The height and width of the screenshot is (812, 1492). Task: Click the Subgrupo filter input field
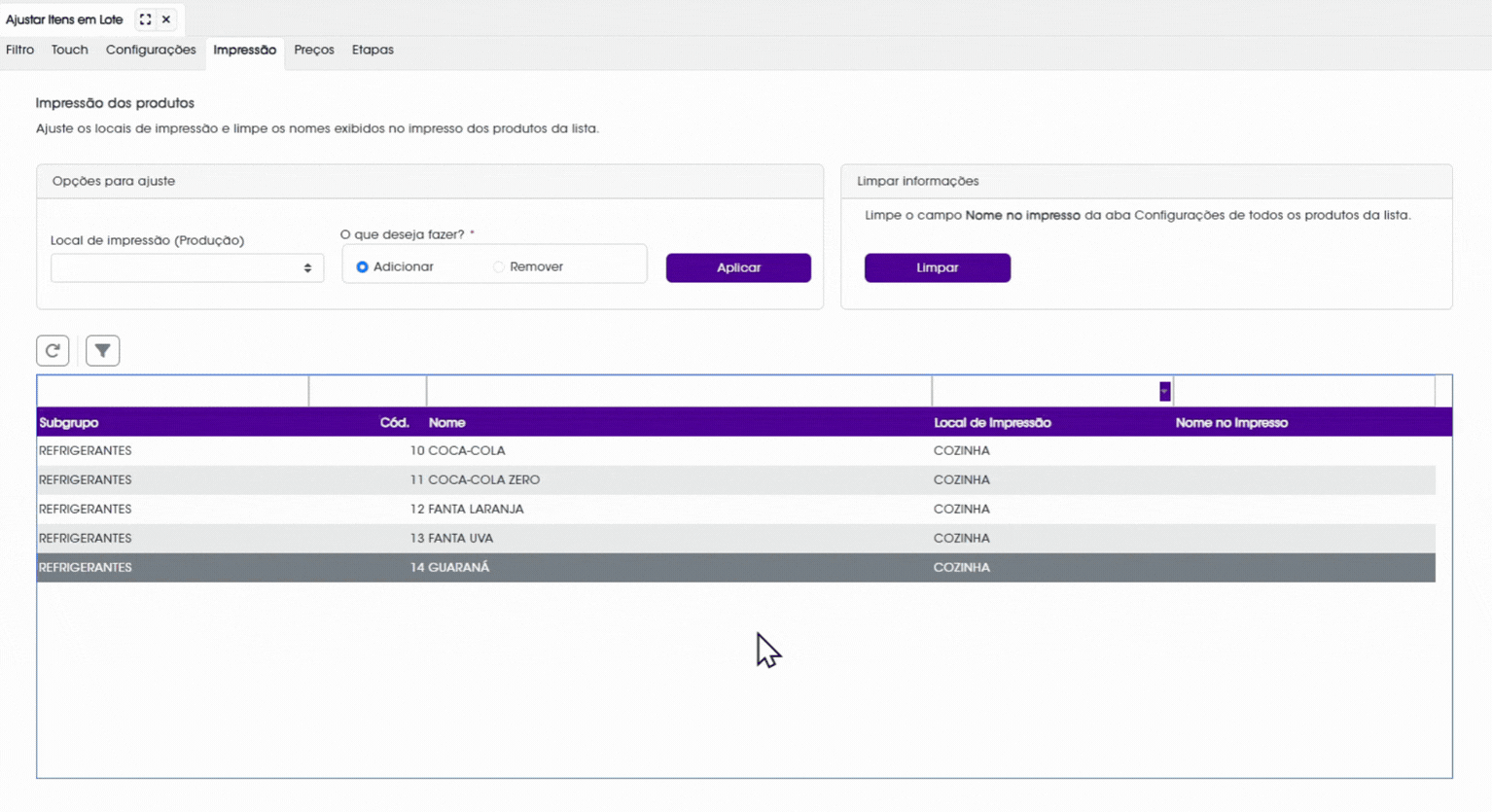[173, 391]
